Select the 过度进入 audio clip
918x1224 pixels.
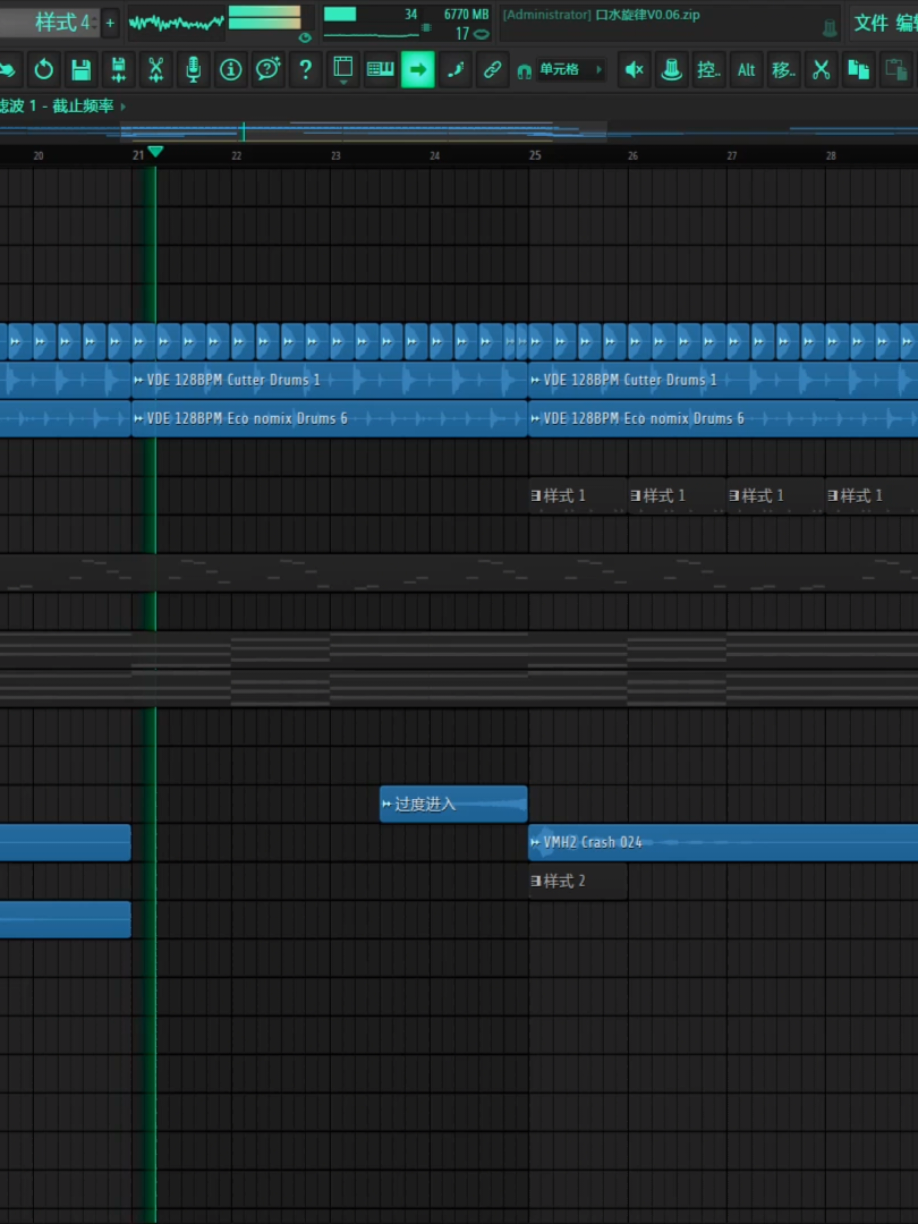coord(453,804)
